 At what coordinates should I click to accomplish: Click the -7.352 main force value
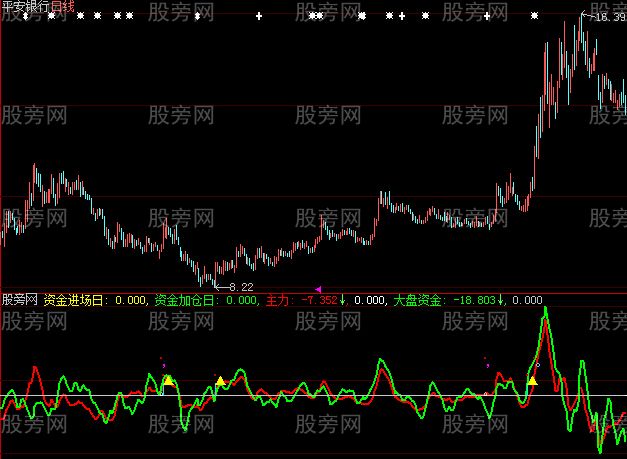coord(320,299)
